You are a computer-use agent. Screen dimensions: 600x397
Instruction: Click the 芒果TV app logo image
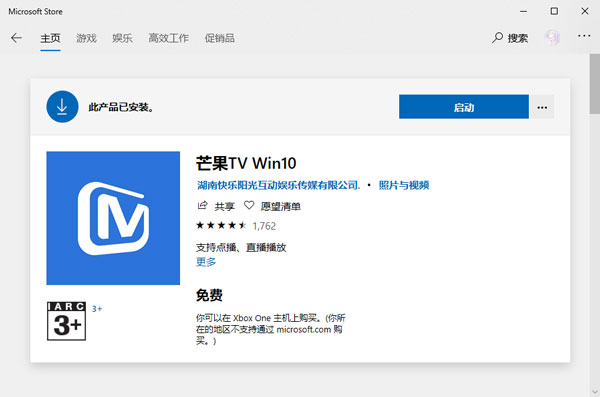113,218
